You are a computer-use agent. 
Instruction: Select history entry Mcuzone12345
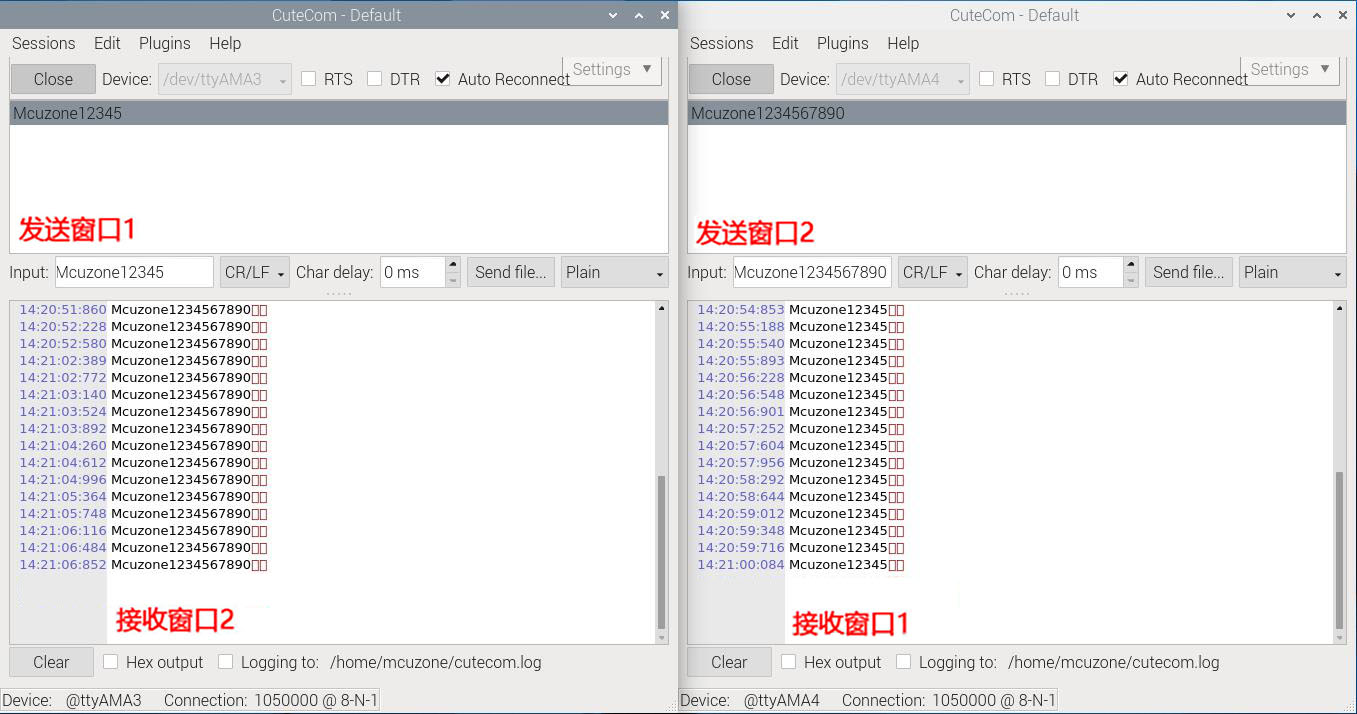point(339,113)
